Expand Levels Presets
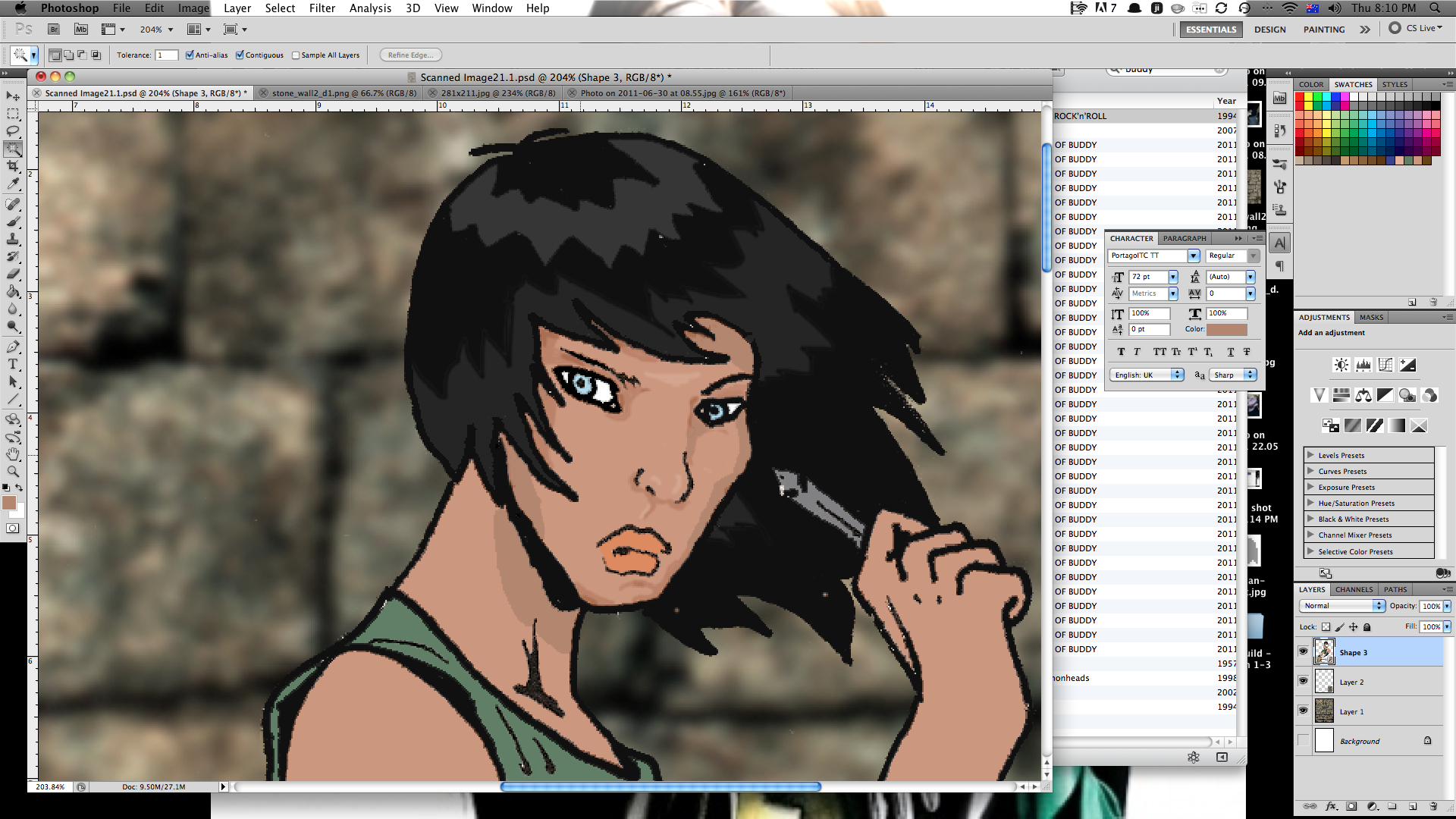Viewport: 1456px width, 819px height. point(1310,455)
